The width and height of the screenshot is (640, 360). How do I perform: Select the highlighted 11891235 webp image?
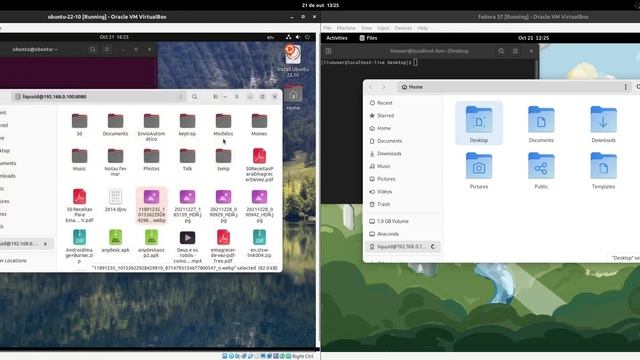point(151,205)
